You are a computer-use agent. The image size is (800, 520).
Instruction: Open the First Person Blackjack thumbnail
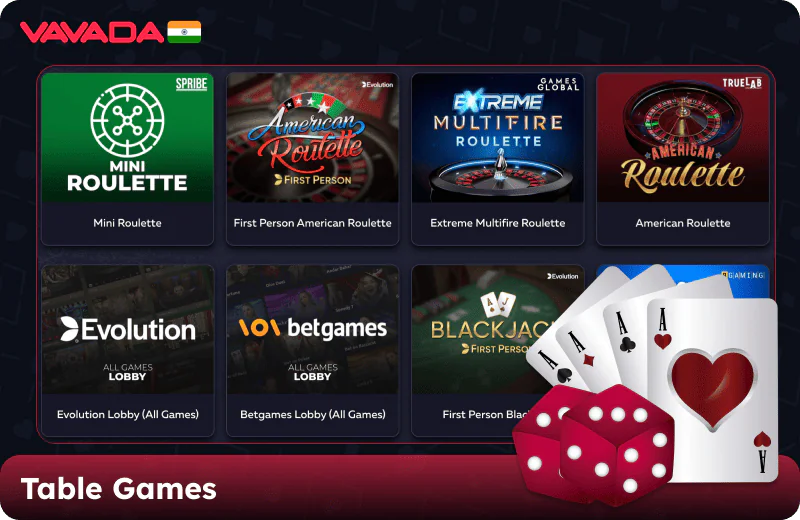(x=474, y=327)
